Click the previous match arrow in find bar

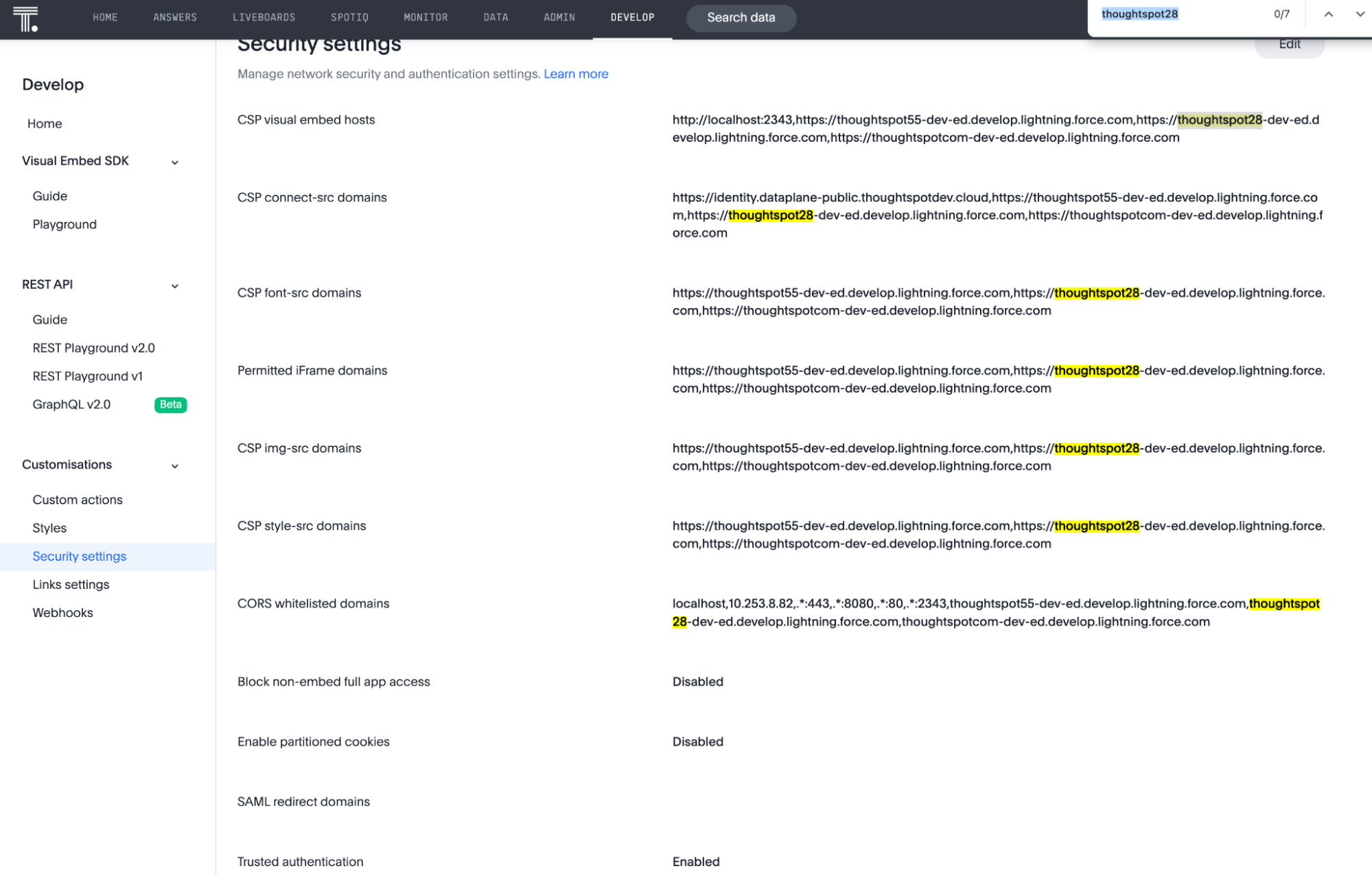1327,13
